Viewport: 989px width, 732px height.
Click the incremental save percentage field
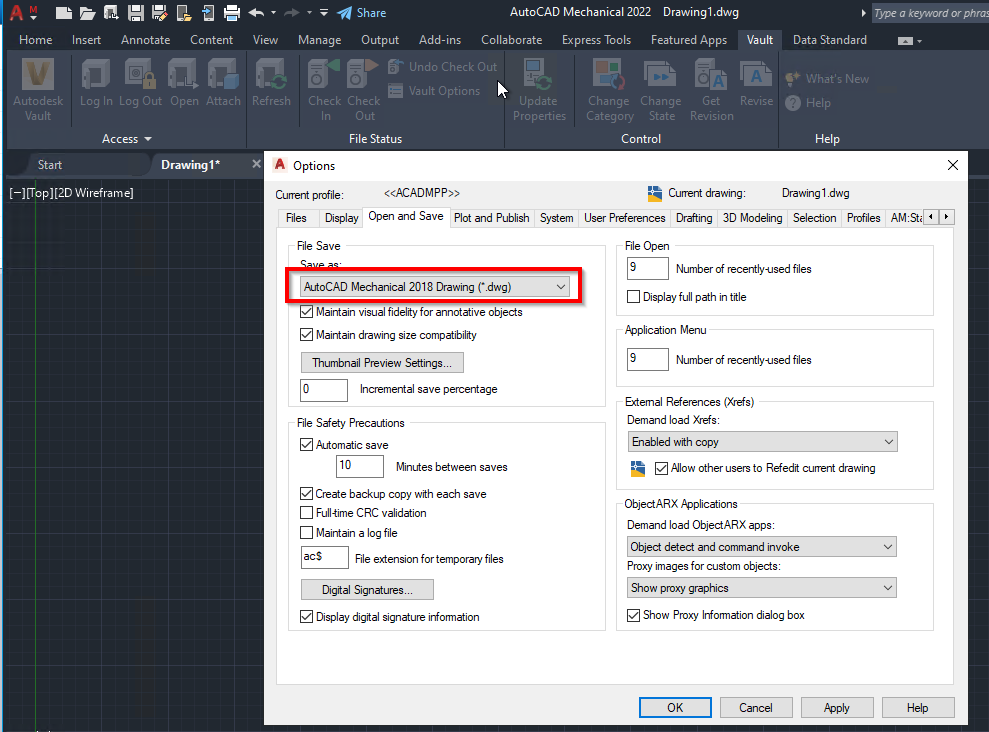coord(323,390)
